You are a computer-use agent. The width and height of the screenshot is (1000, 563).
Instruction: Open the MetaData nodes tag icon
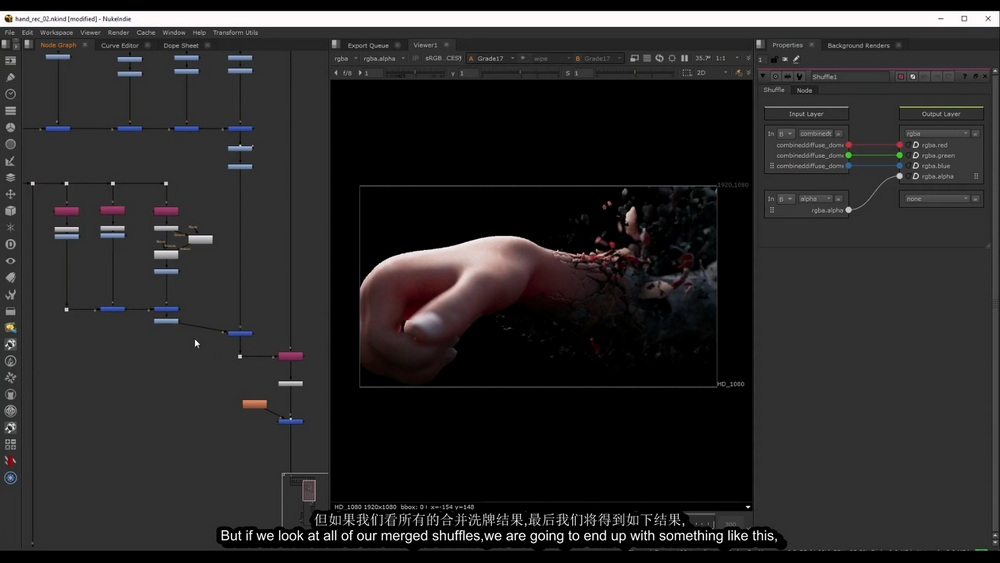(x=10, y=277)
